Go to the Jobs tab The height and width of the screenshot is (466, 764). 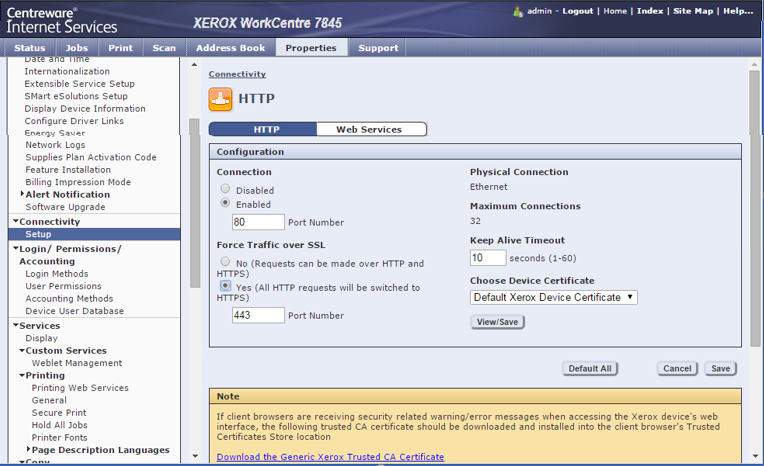coord(77,47)
